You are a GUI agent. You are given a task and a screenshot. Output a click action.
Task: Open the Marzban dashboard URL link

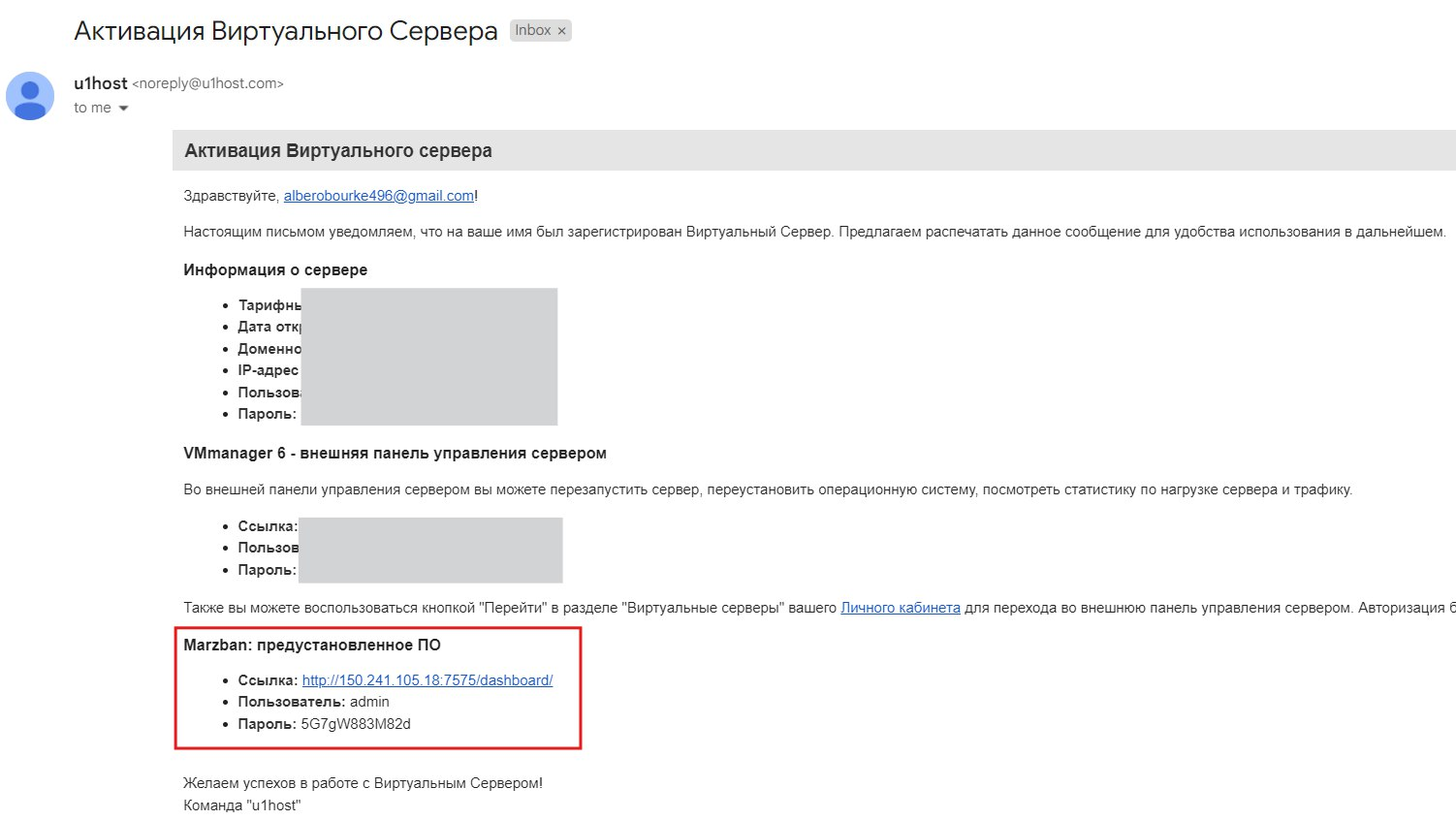(x=427, y=680)
